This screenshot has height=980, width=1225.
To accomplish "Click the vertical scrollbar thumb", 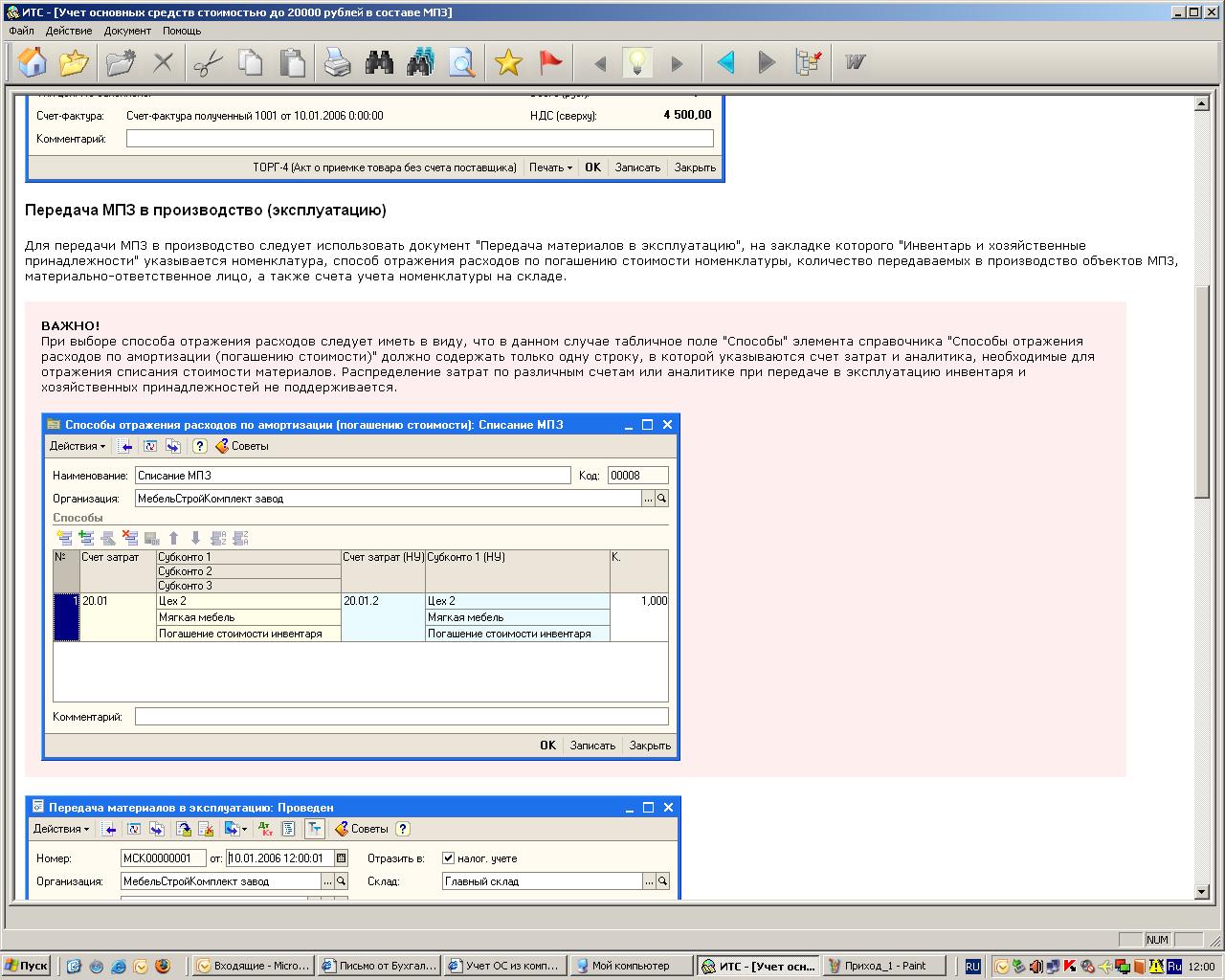I will point(1202,392).
